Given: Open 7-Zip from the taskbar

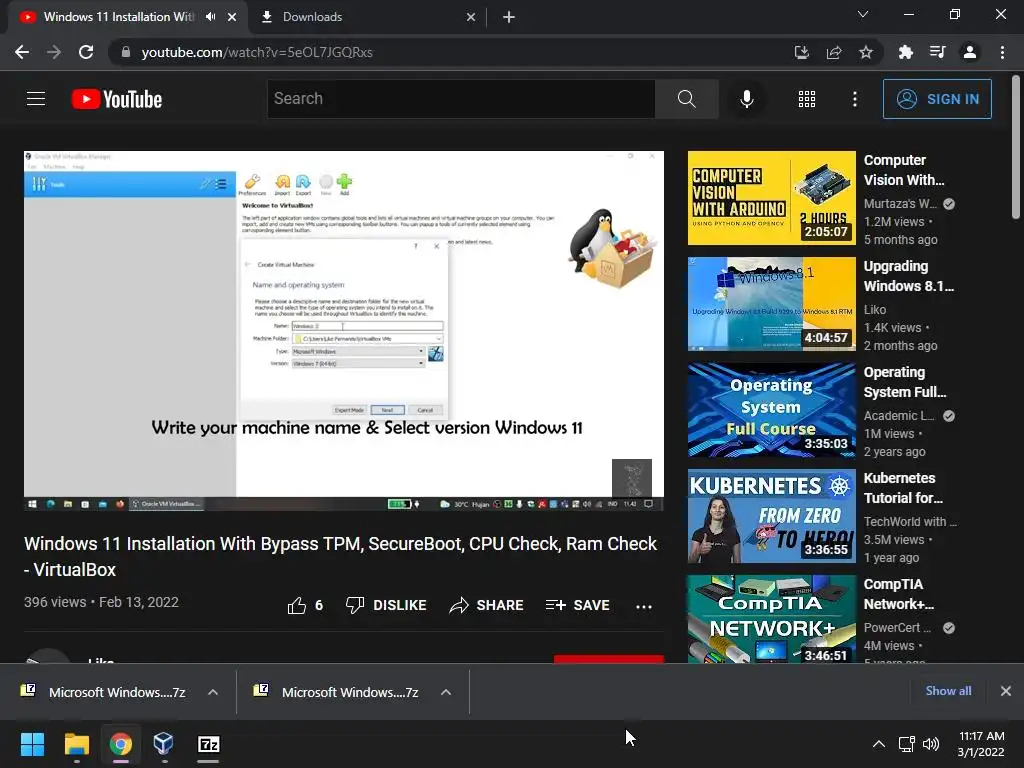Looking at the screenshot, I should point(208,744).
